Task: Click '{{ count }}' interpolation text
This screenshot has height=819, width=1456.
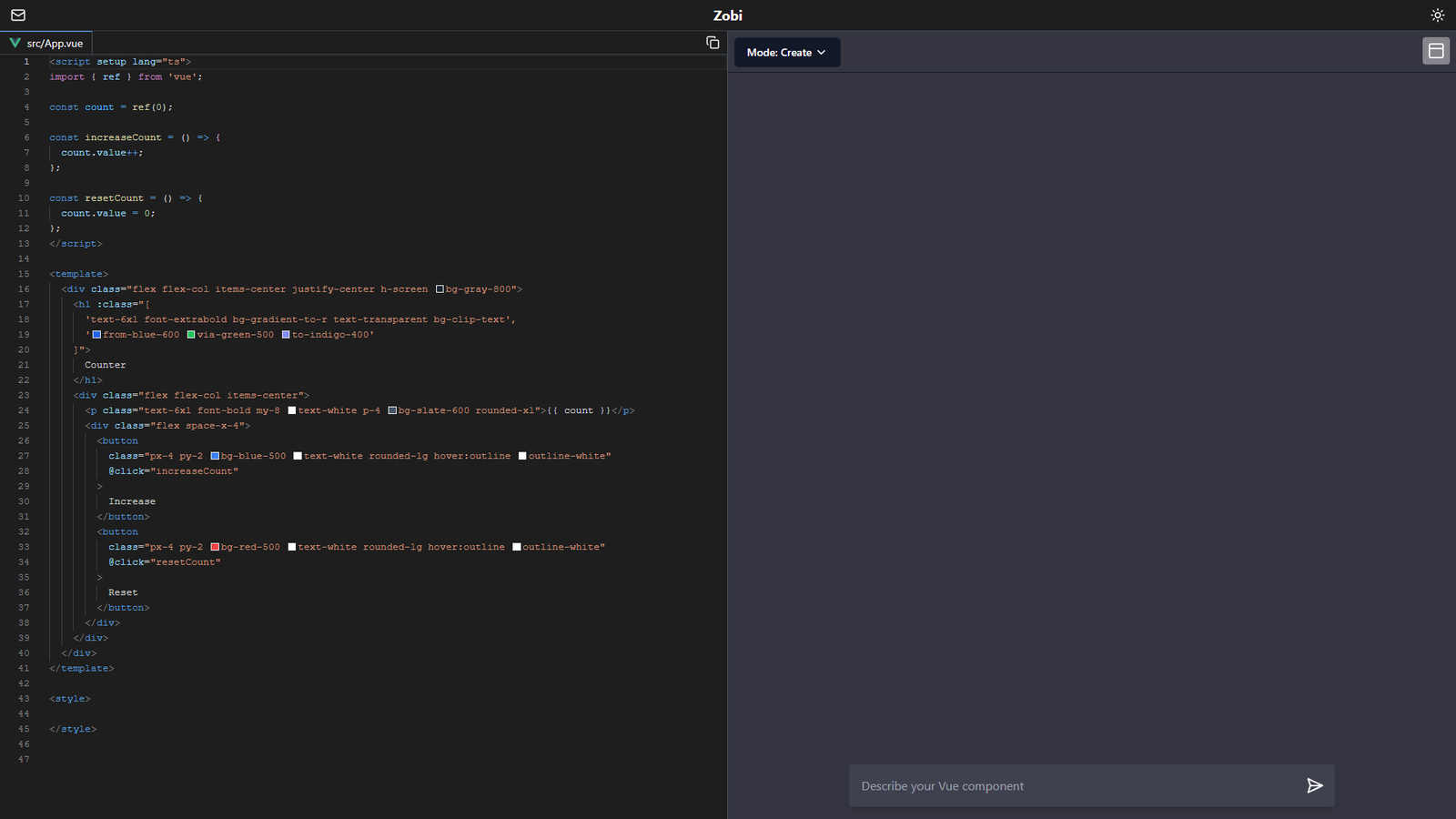Action: click(x=579, y=410)
